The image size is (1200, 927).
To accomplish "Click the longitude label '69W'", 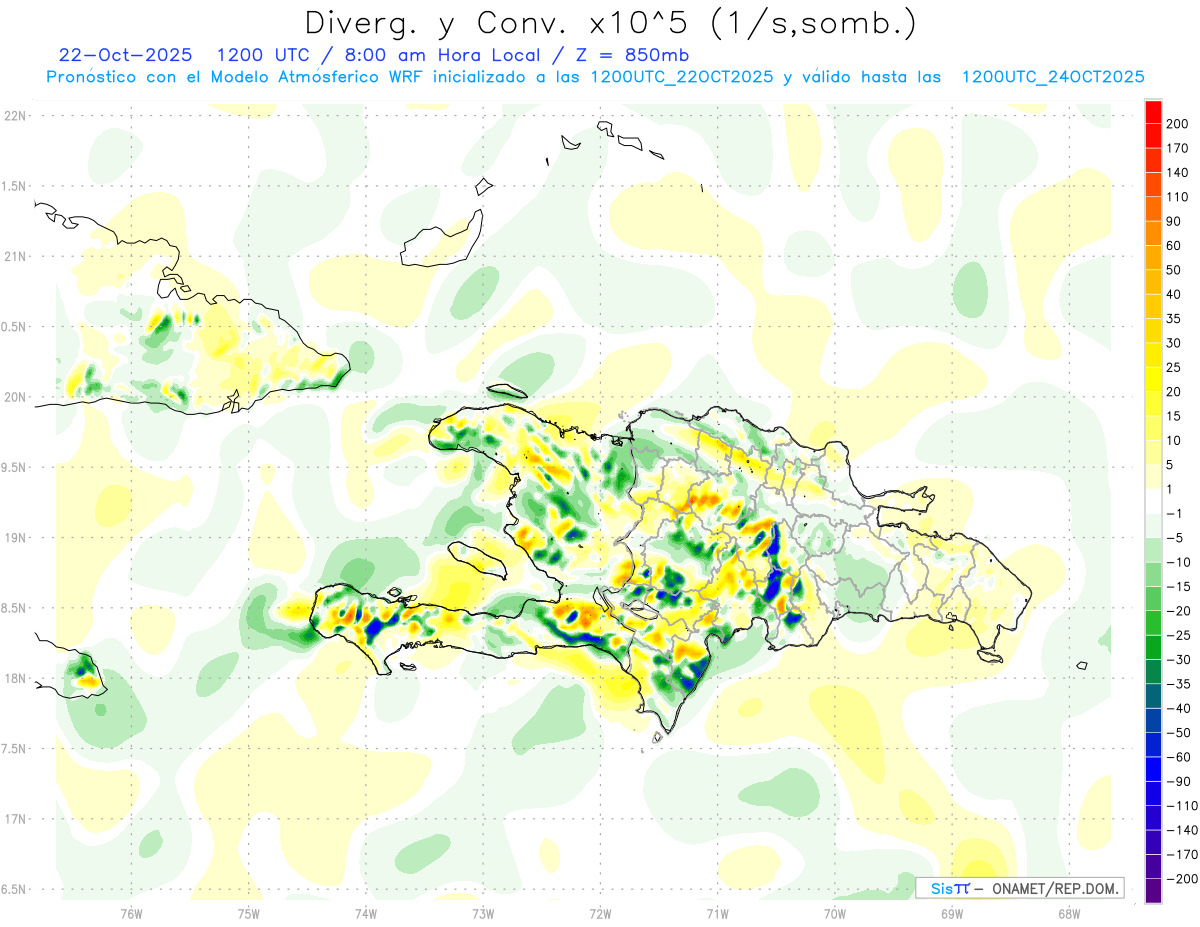I will pos(952,913).
